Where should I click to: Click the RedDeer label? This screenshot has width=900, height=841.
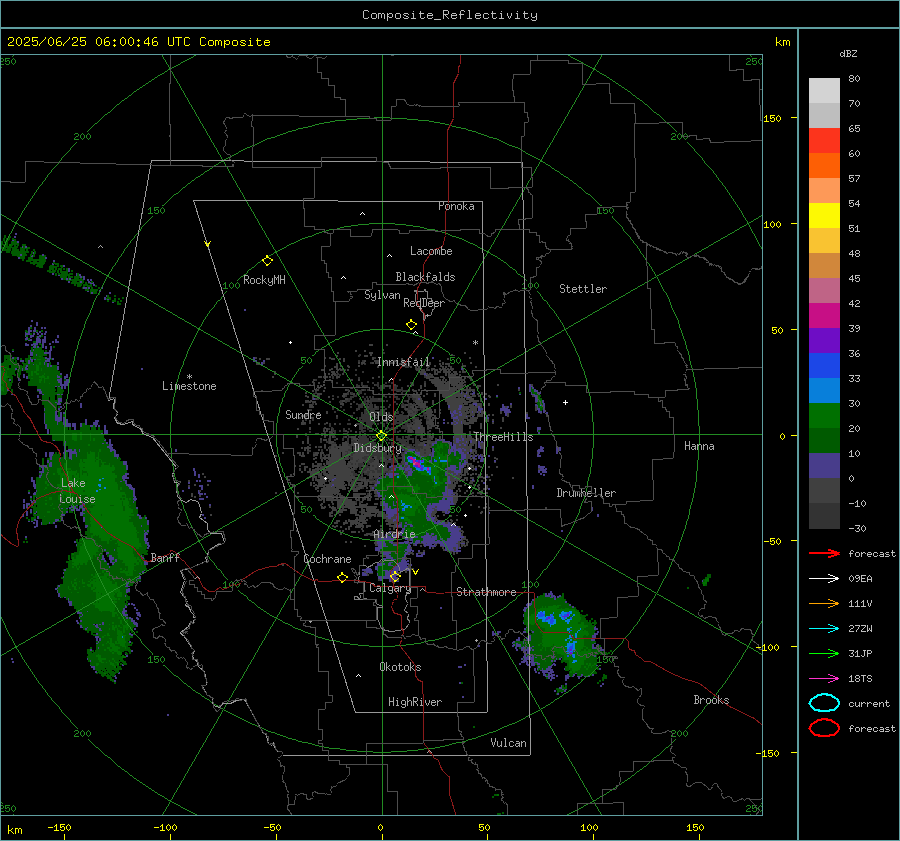424,303
